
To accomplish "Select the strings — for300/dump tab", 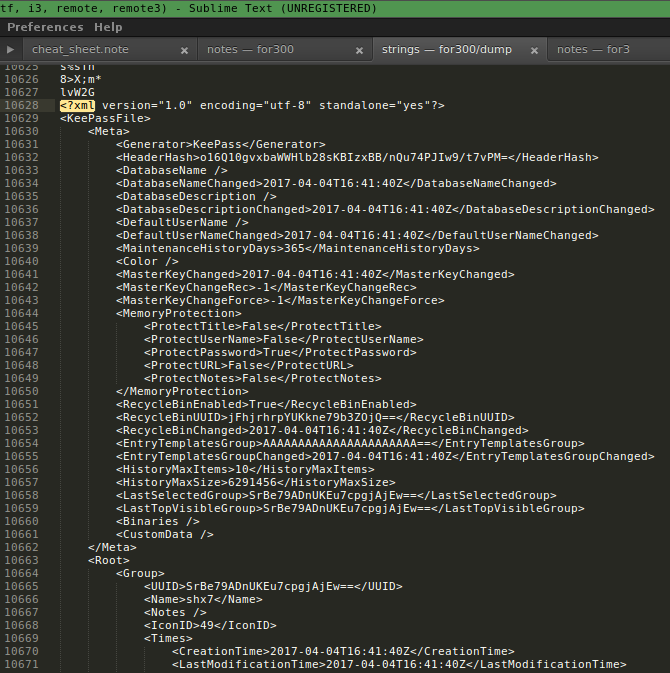I will click(x=447, y=49).
